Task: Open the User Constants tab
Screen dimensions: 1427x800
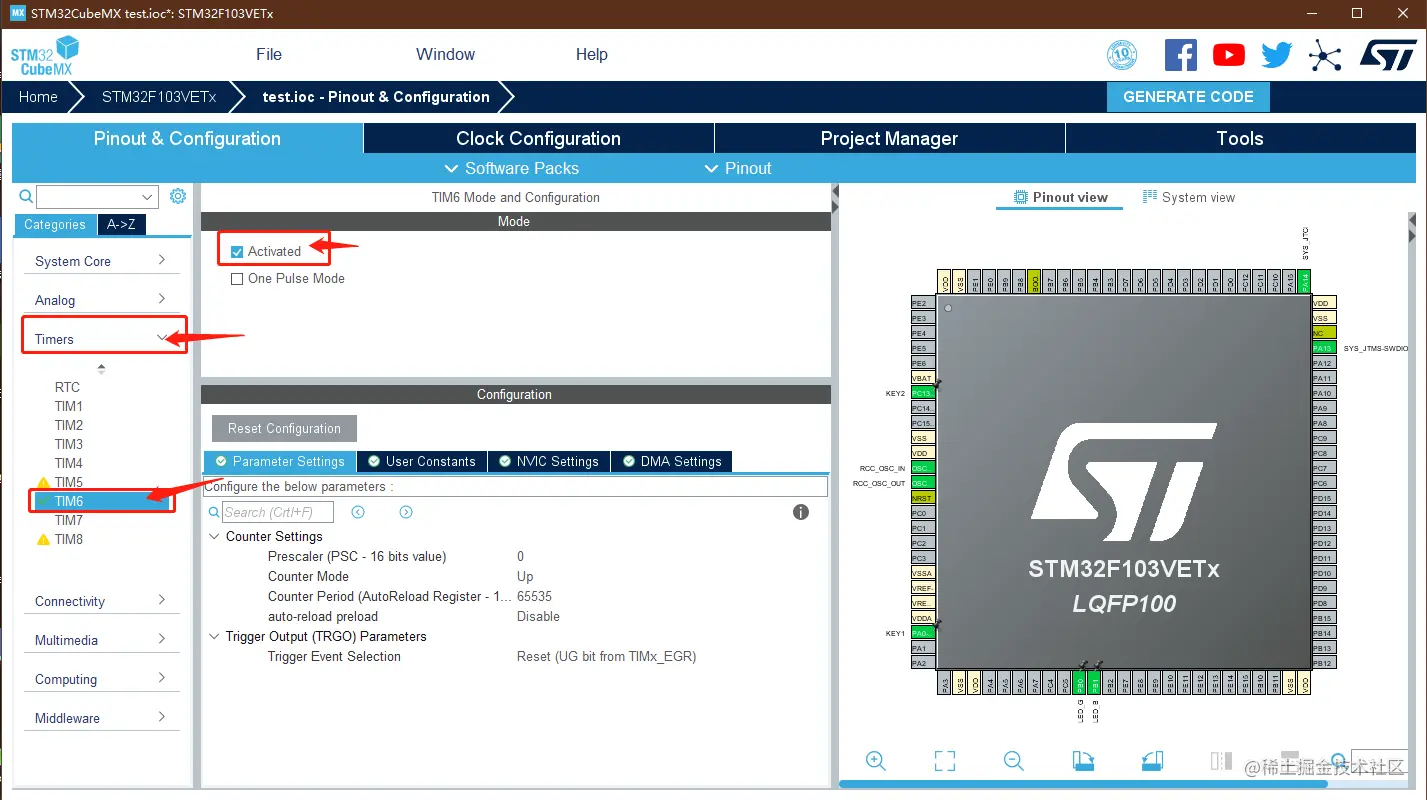Action: click(x=421, y=461)
